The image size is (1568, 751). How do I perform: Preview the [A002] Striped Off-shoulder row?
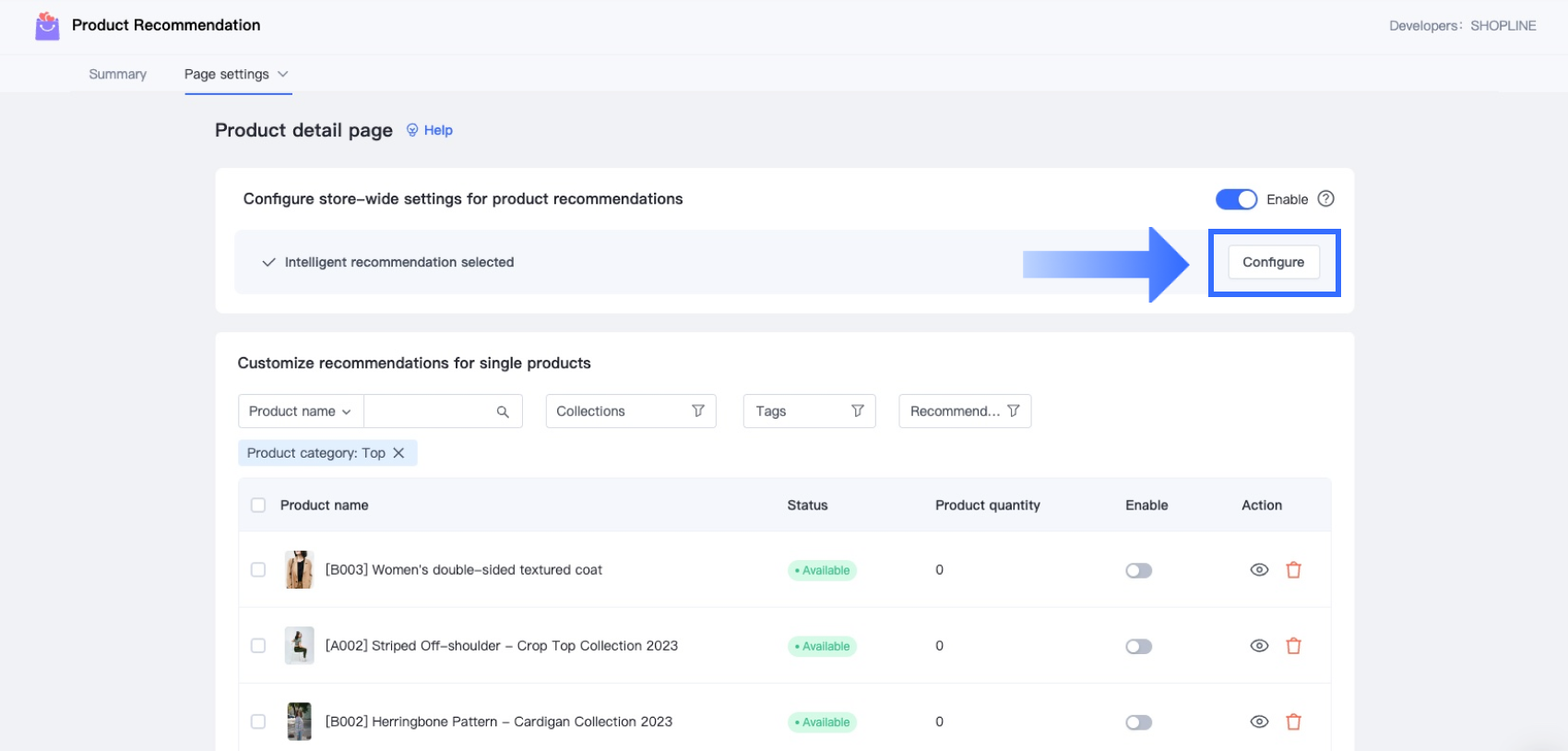pyautogui.click(x=1259, y=646)
